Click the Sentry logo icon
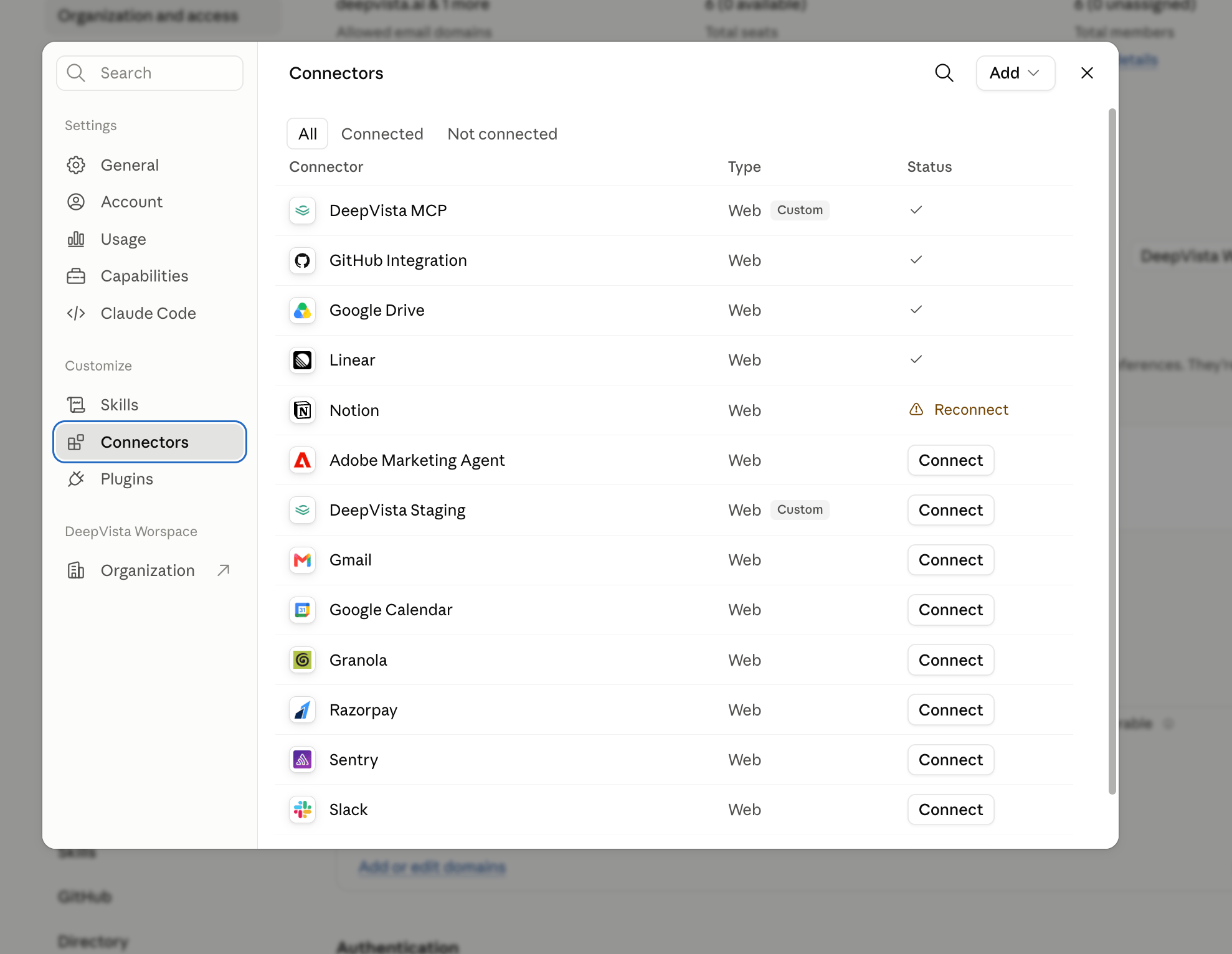Screen dimensions: 1232x954 (303, 760)
